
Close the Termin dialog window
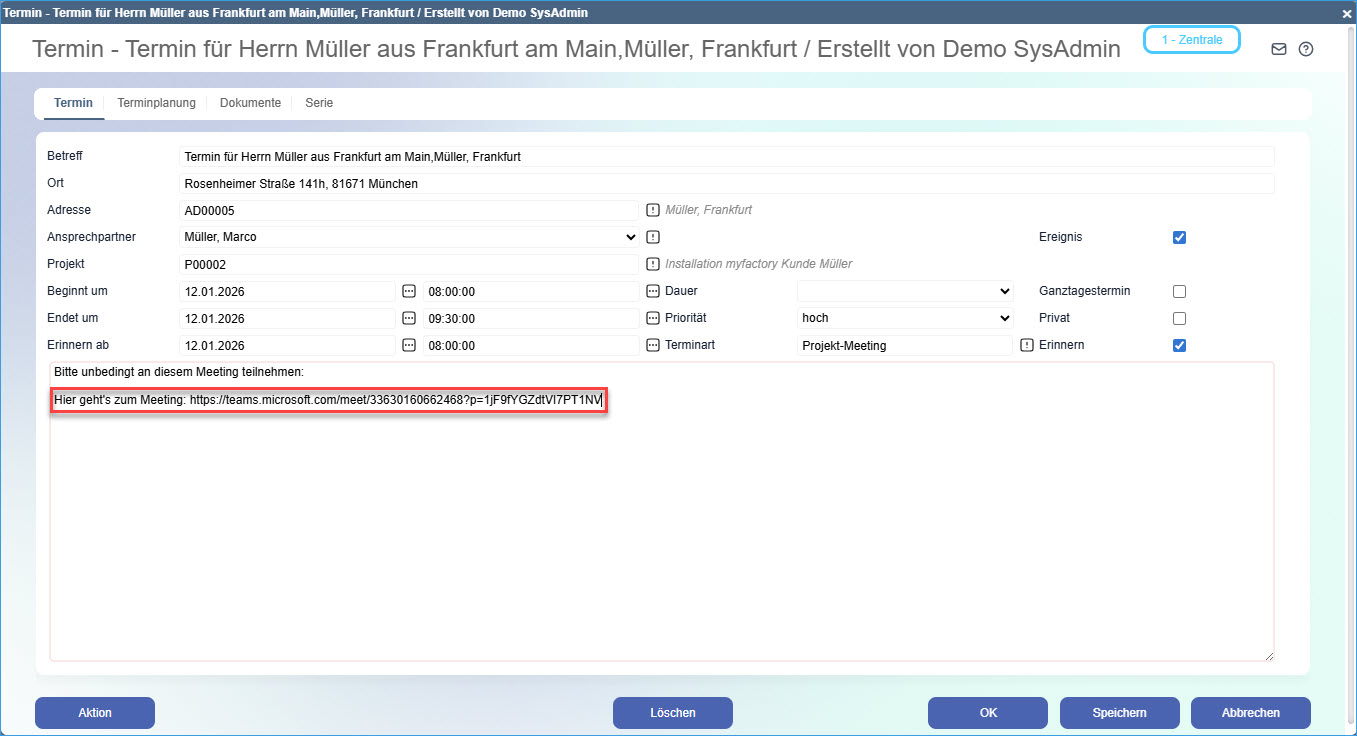(1346, 12)
